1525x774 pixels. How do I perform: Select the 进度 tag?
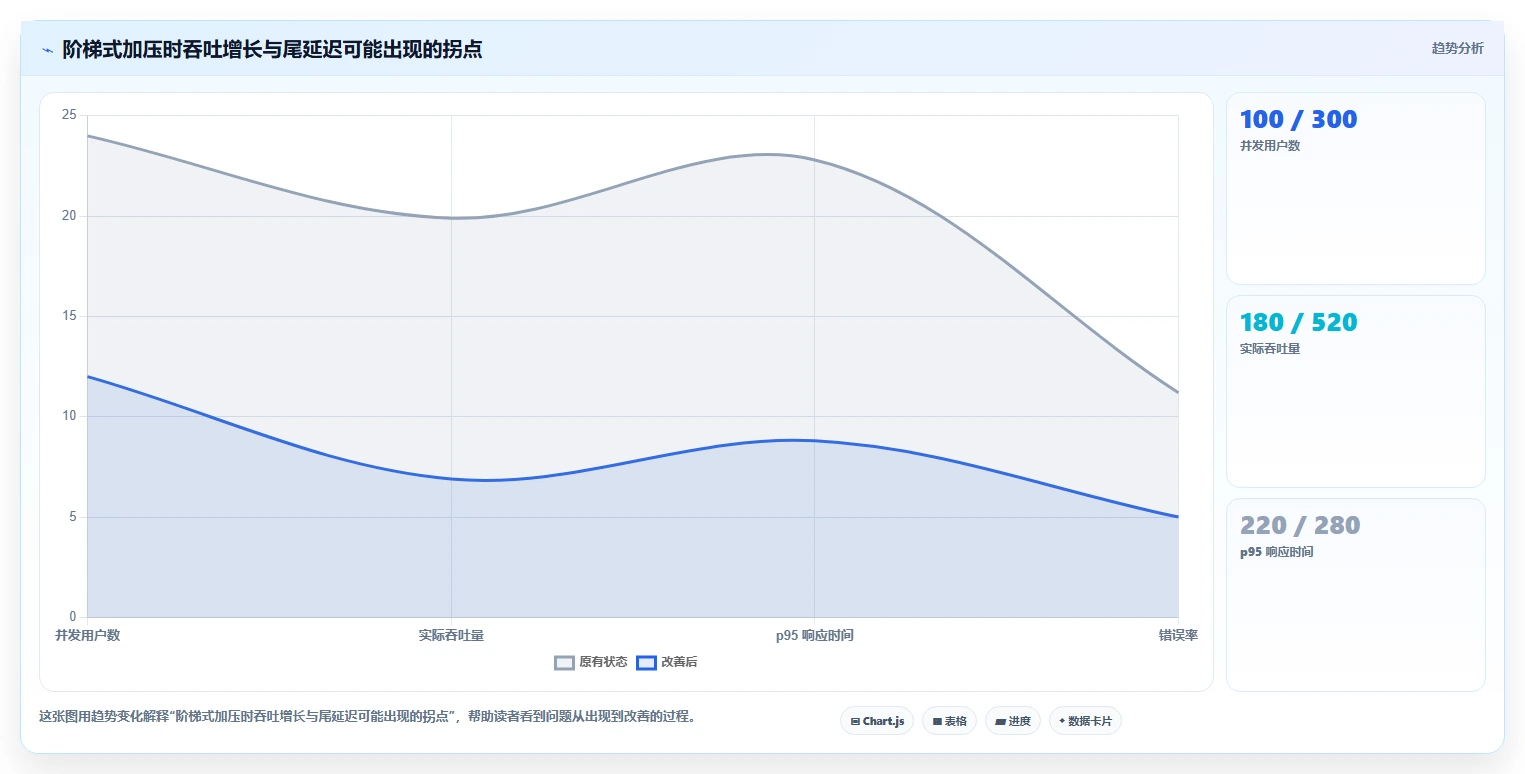1013,721
